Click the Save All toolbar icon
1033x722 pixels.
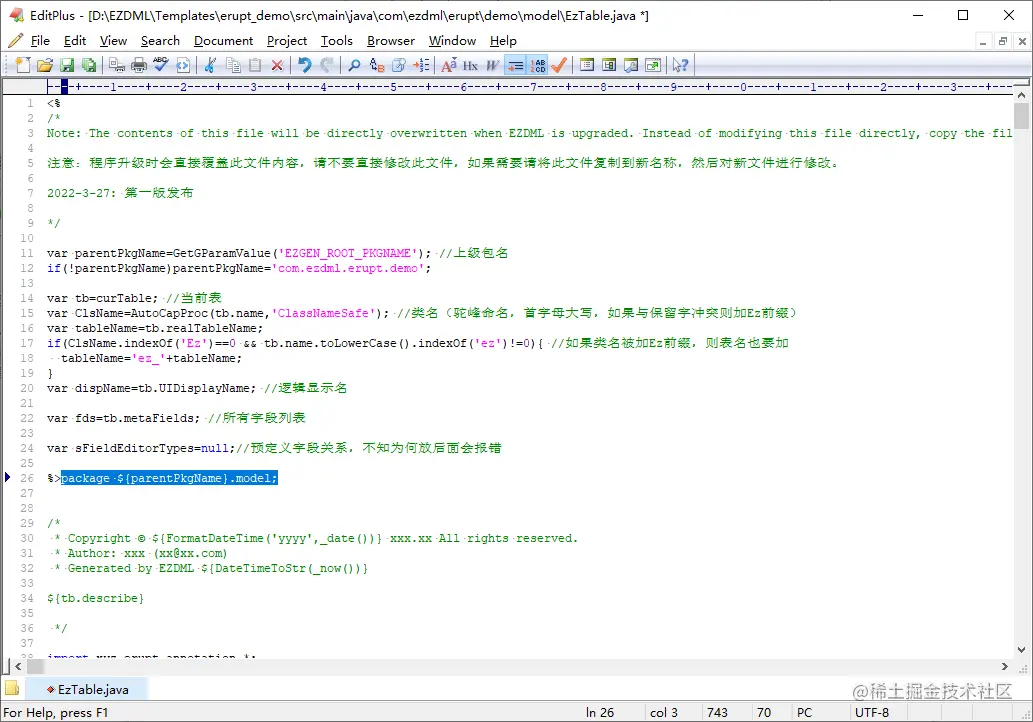[89, 65]
